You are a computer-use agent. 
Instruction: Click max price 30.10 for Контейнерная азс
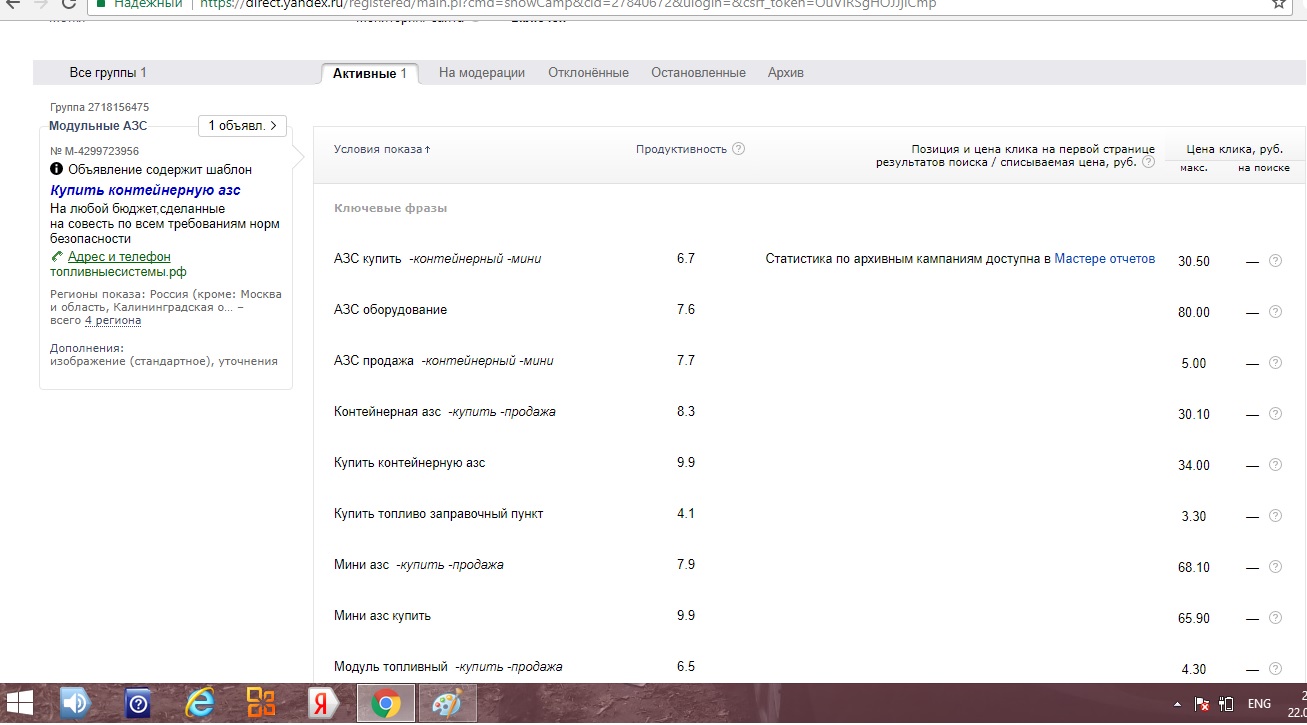pos(1194,414)
